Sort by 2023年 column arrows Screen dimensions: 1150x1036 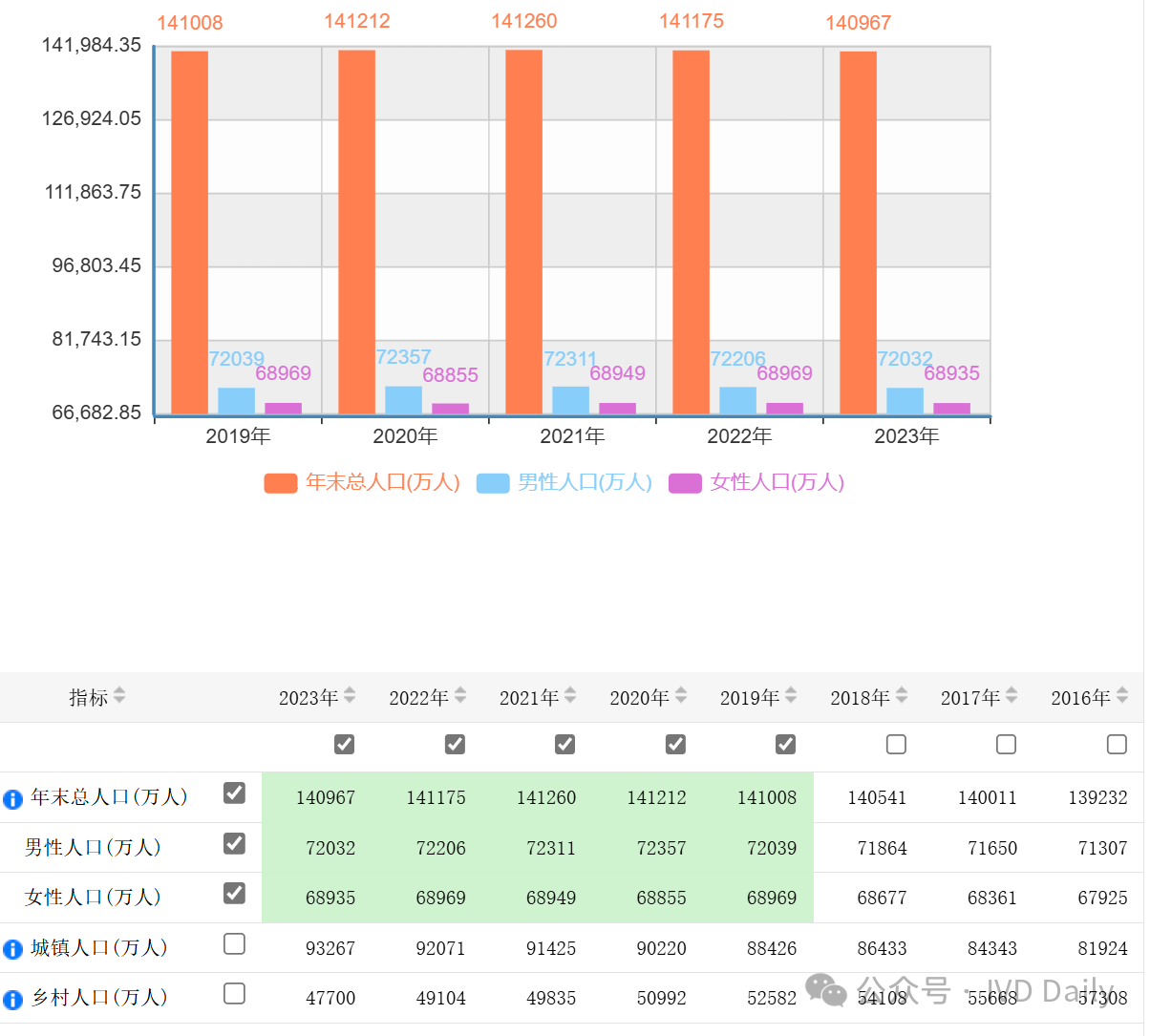pos(350,696)
